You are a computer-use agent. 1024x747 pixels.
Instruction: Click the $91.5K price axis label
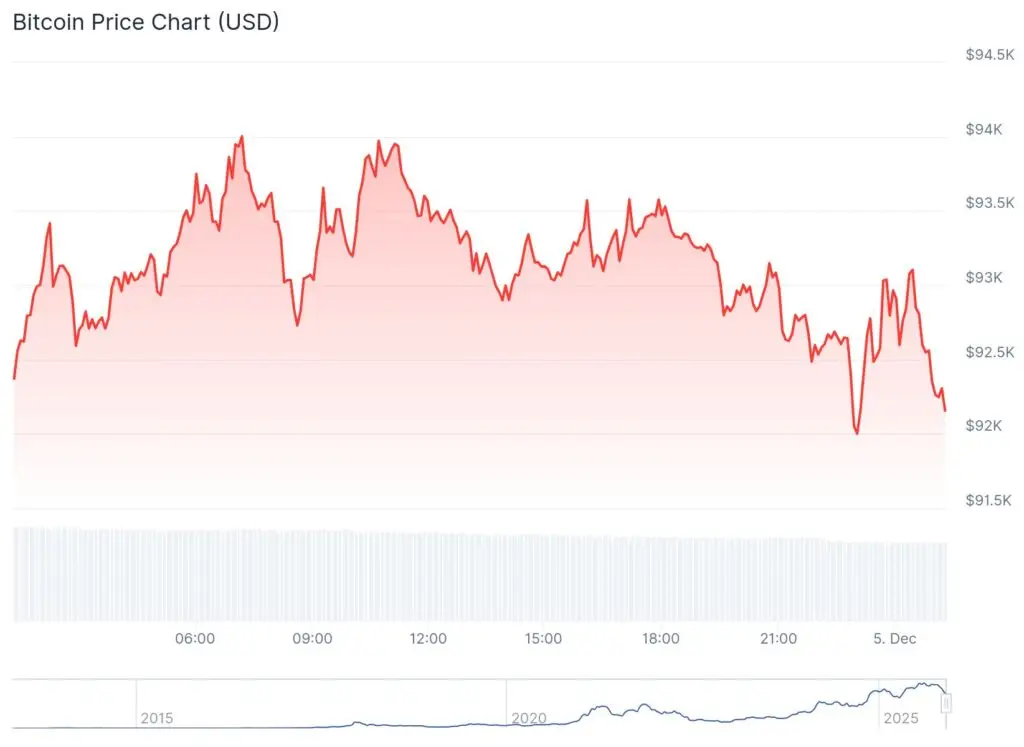988,500
